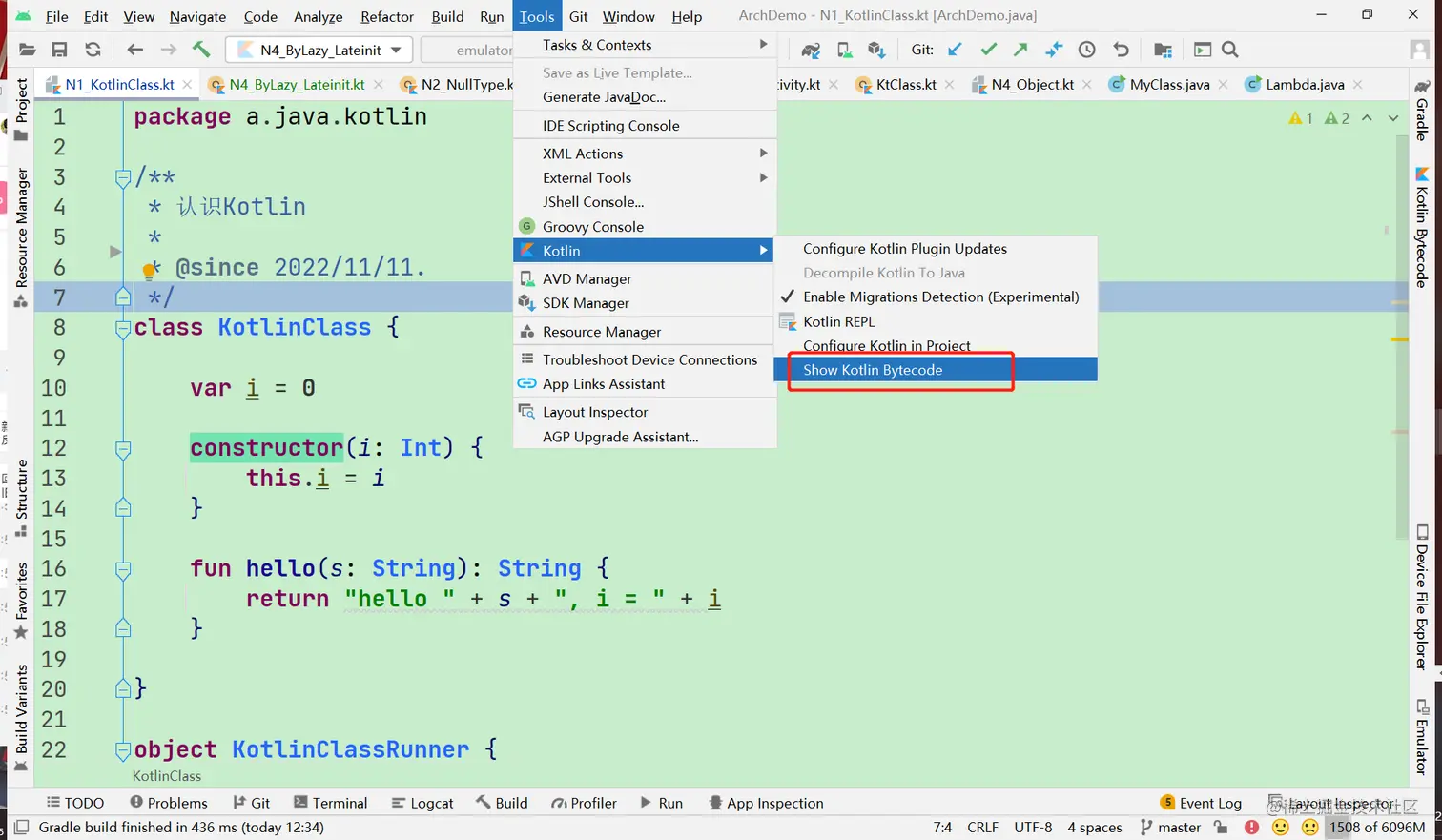
Task: Click Git Commit green checkmark icon
Action: click(988, 50)
